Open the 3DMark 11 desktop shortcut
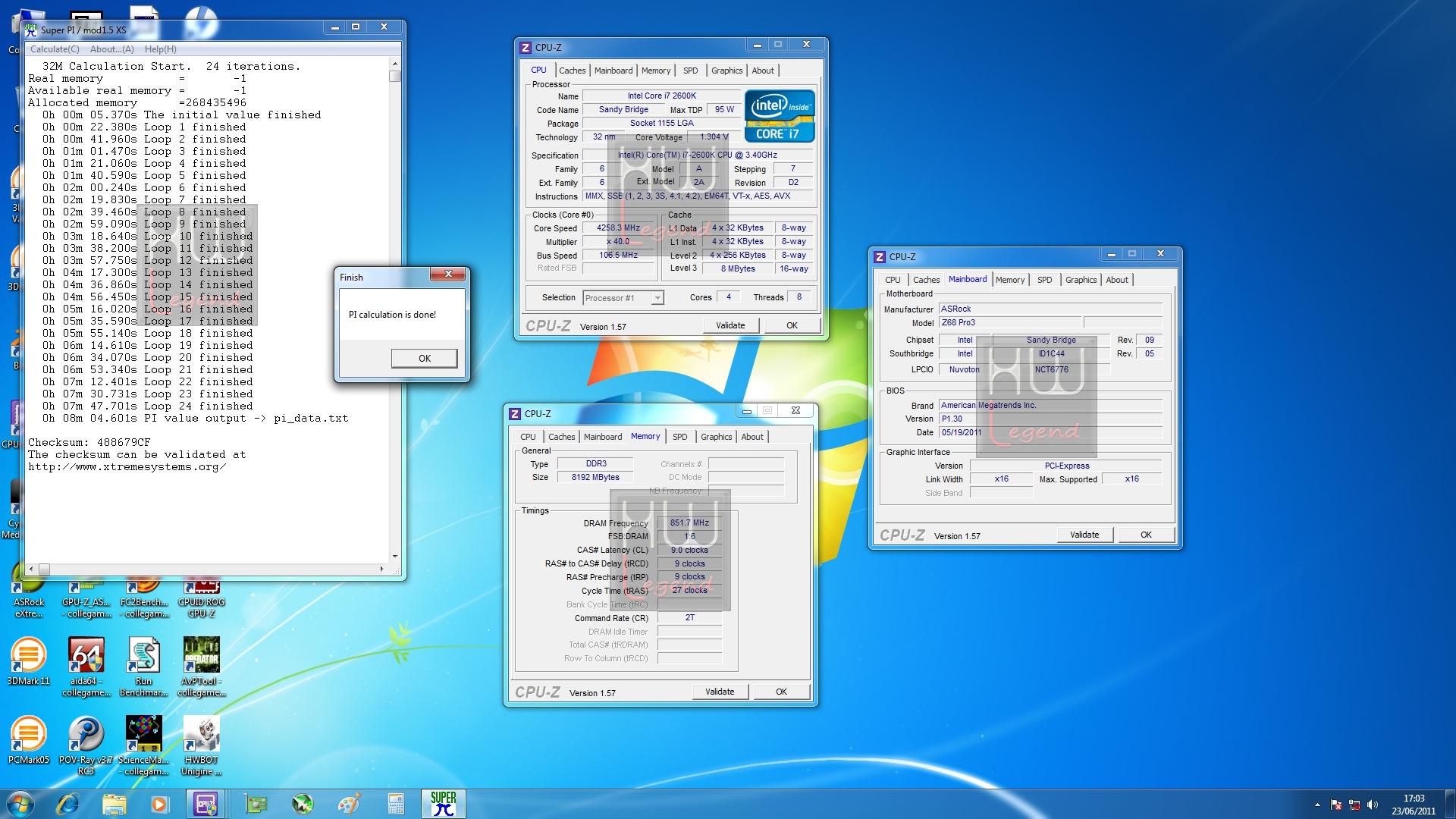The image size is (1456, 819). click(28, 661)
